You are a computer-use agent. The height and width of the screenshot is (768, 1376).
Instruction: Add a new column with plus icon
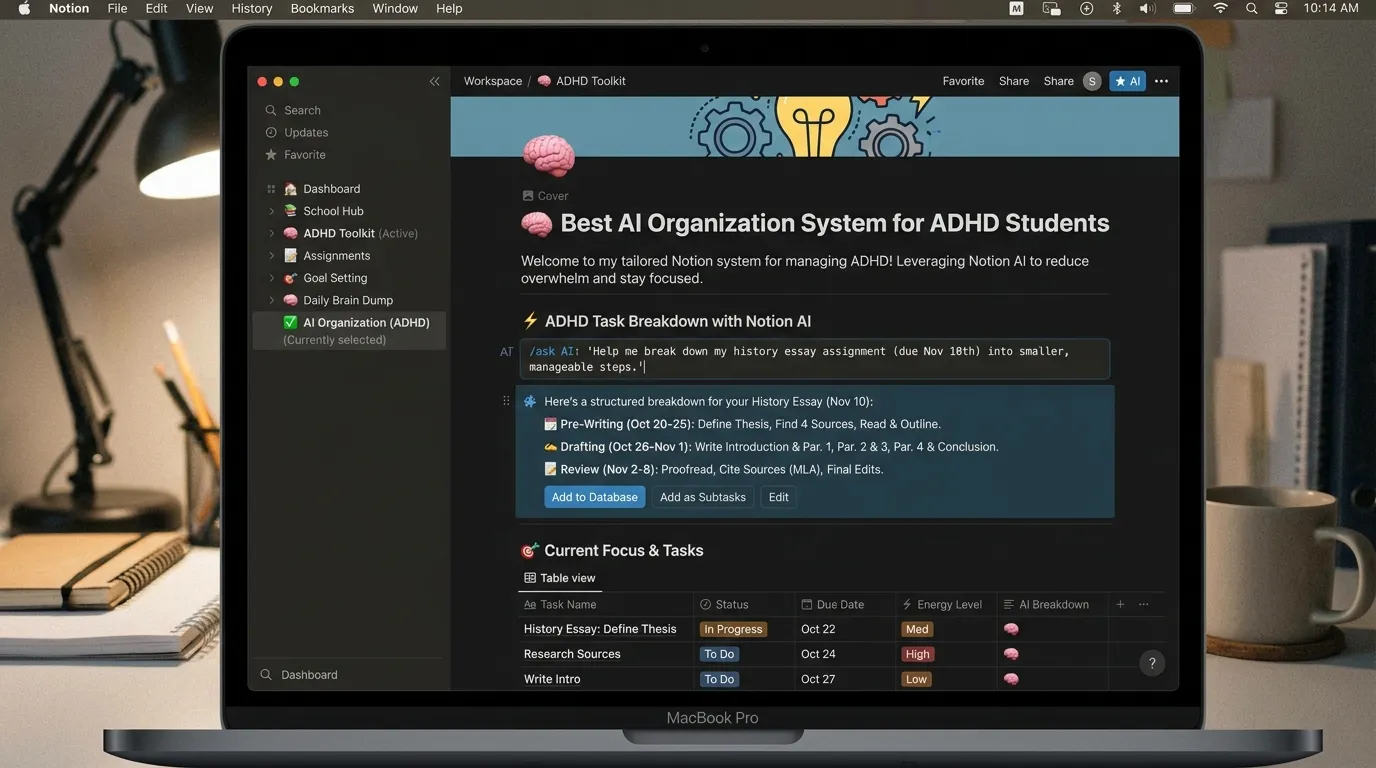click(1120, 604)
